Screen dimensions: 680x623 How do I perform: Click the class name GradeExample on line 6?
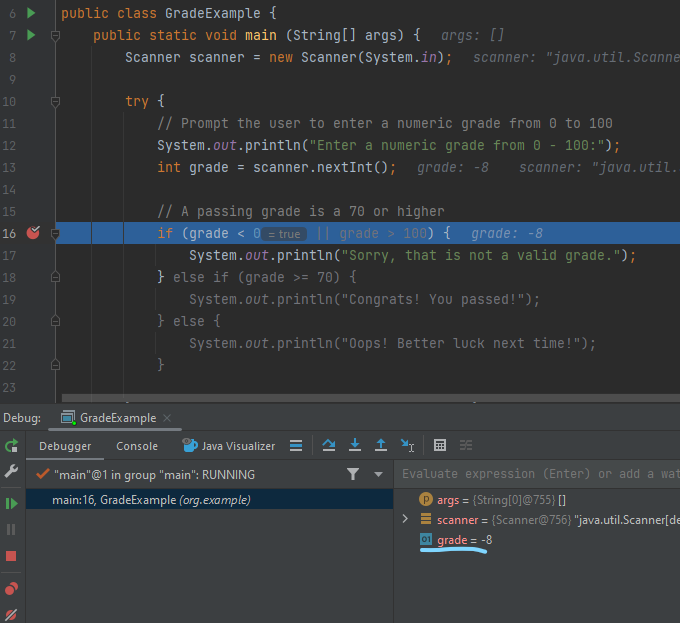pos(213,13)
